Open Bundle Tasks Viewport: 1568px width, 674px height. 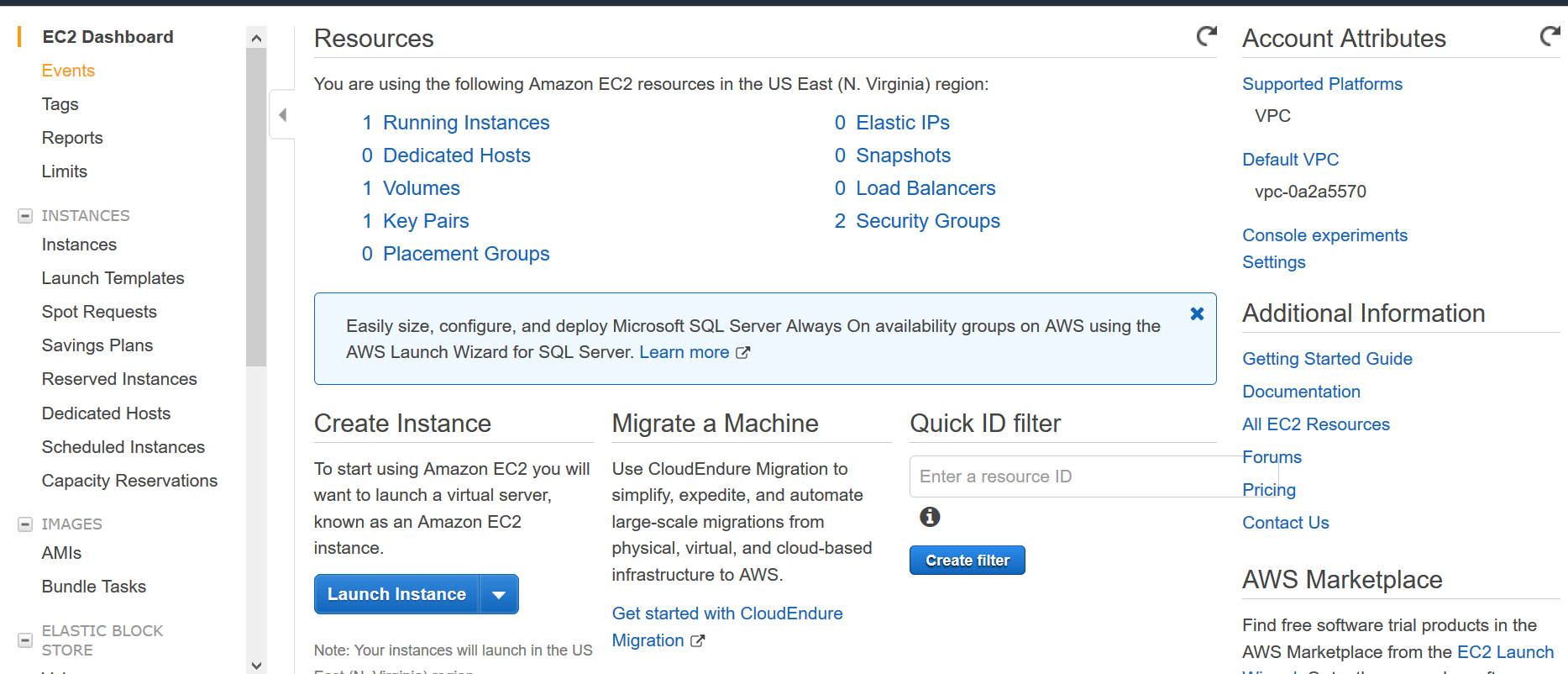(94, 587)
